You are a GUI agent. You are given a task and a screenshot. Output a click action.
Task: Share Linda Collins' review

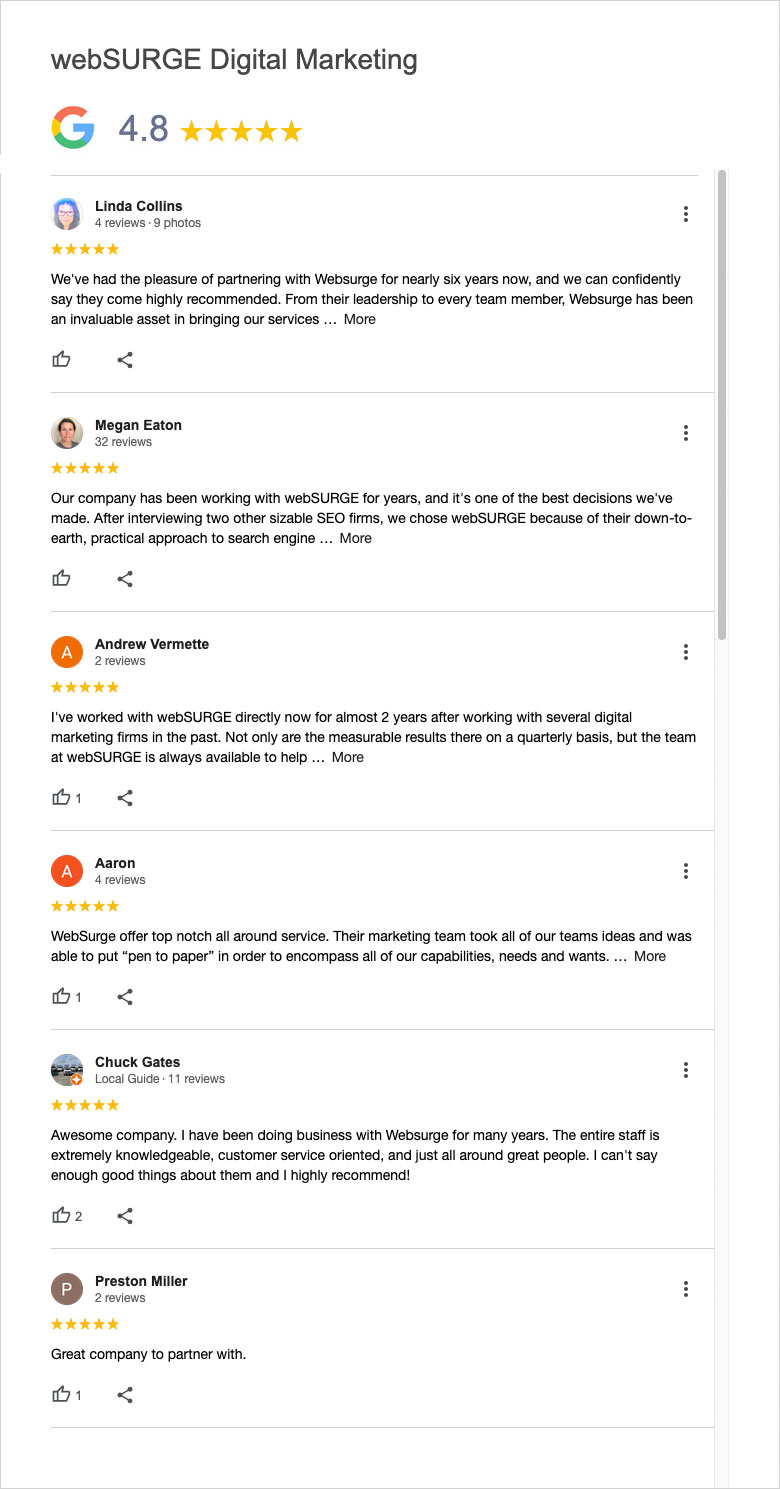click(x=125, y=360)
